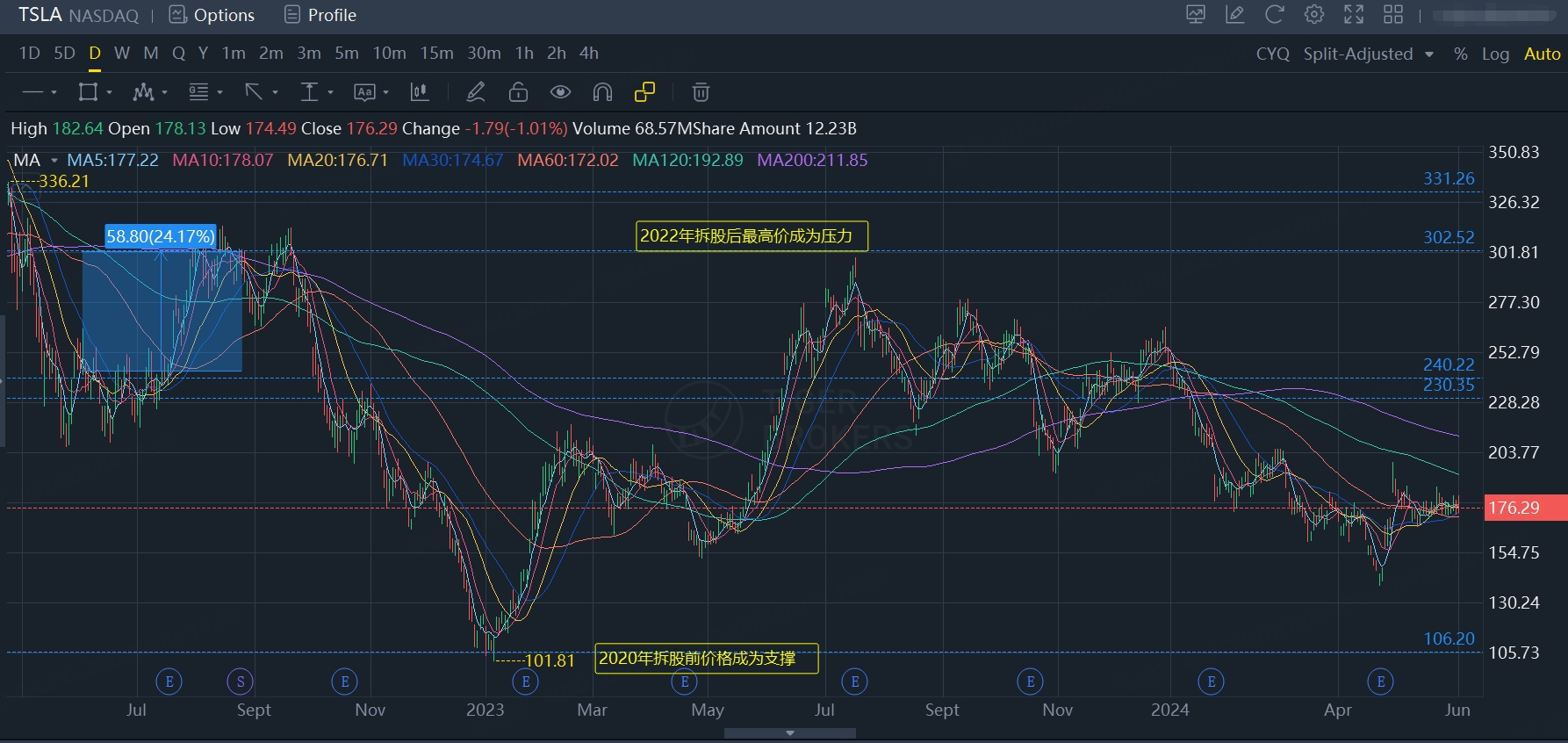Expand the rectangle tool dropdown arrow
Screen dimensions: 1568x743
pyautogui.click(x=109, y=92)
